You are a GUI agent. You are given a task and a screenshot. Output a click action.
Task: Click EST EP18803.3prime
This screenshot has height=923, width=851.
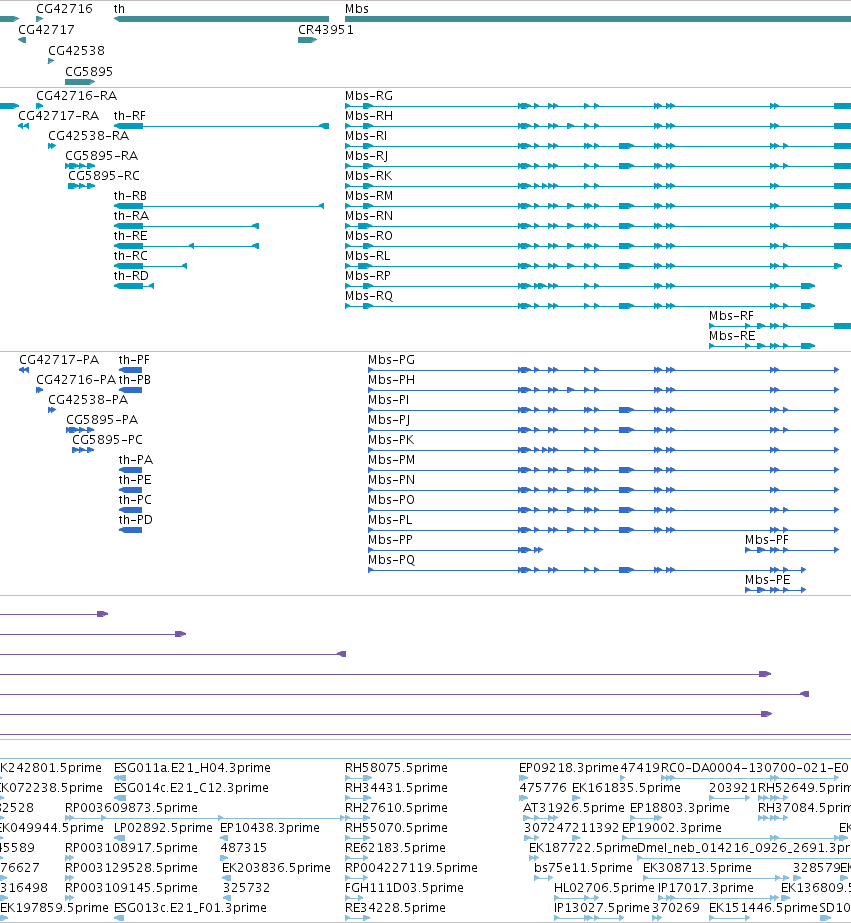pyautogui.click(x=680, y=808)
